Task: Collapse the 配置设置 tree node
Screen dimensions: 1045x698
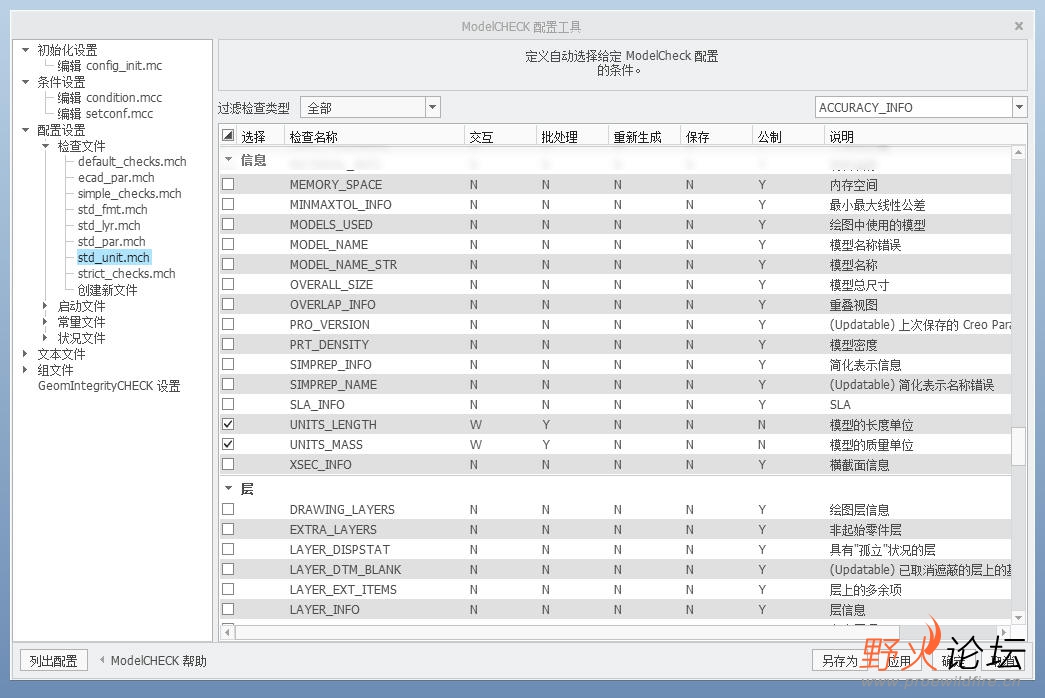Action: click(25, 130)
